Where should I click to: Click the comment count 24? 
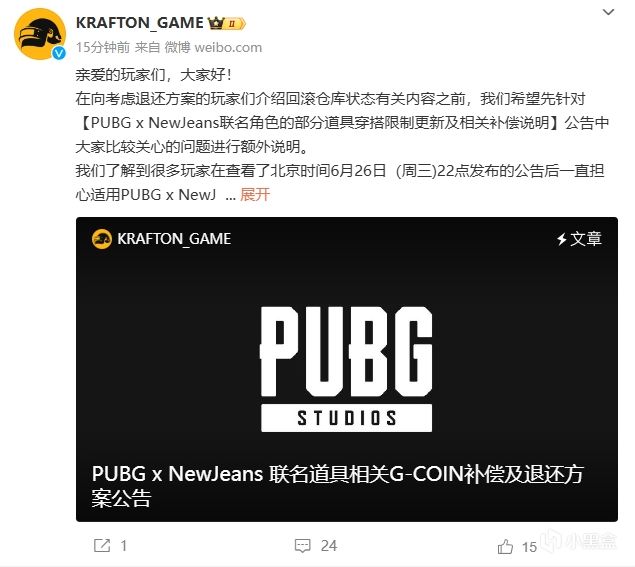tap(328, 546)
